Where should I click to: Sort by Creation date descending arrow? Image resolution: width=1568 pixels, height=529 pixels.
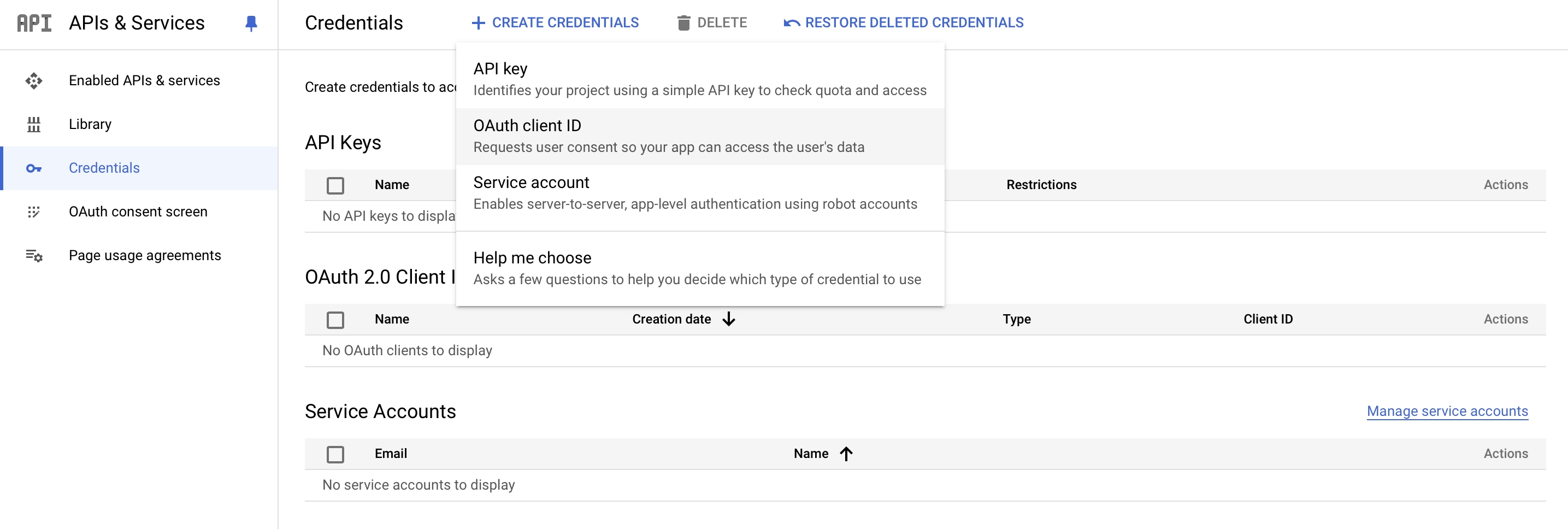click(x=729, y=319)
